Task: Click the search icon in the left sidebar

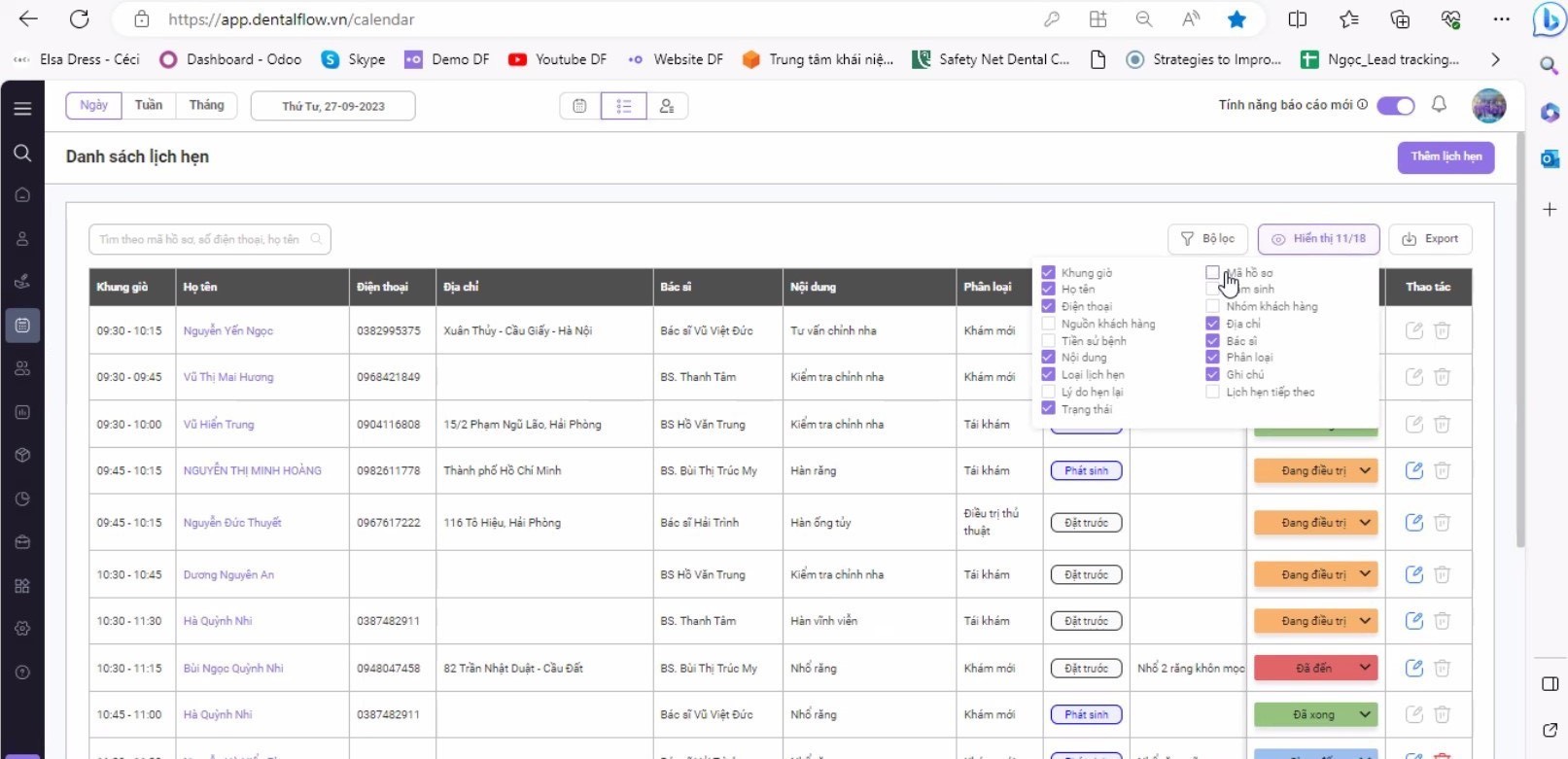Action: 22,153
